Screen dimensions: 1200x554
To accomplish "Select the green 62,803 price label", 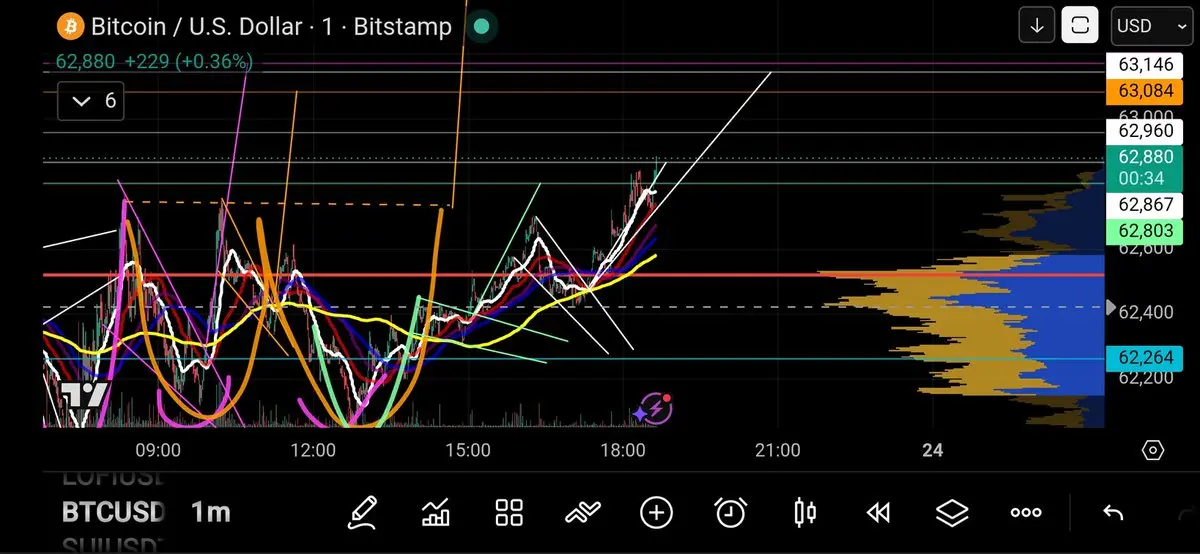I will (1145, 231).
